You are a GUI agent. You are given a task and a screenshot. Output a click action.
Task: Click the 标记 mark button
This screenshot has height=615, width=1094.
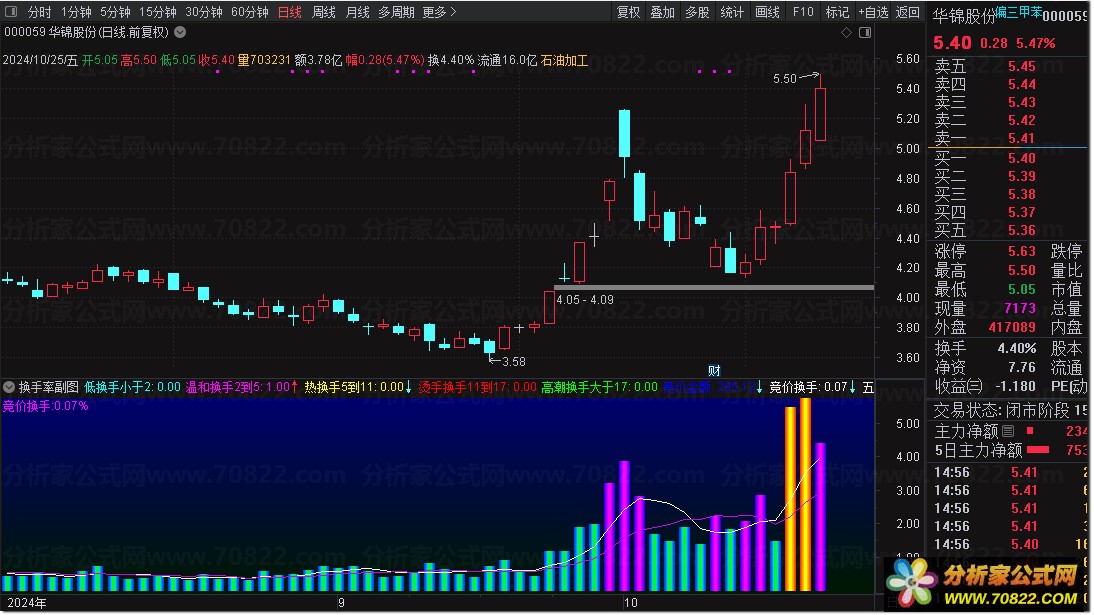point(837,12)
